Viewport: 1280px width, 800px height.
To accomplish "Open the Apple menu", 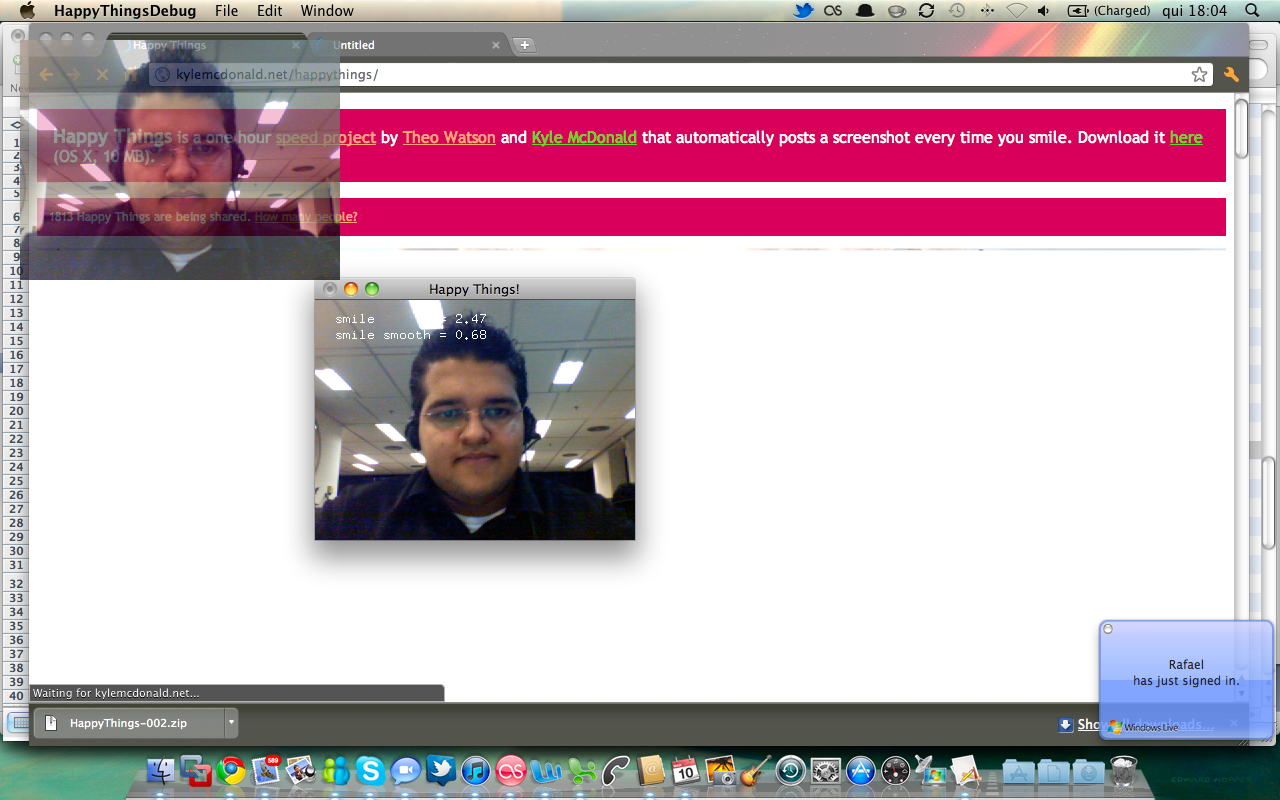I will (x=27, y=11).
